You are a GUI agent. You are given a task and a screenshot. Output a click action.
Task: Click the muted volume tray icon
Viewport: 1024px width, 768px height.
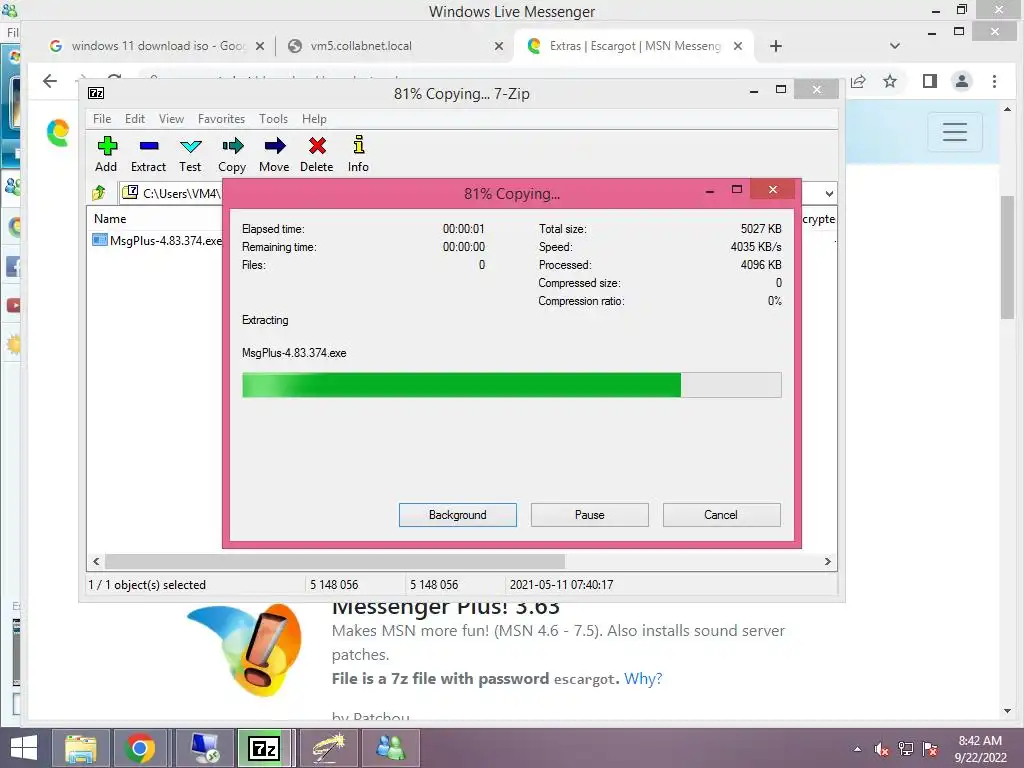click(x=881, y=749)
